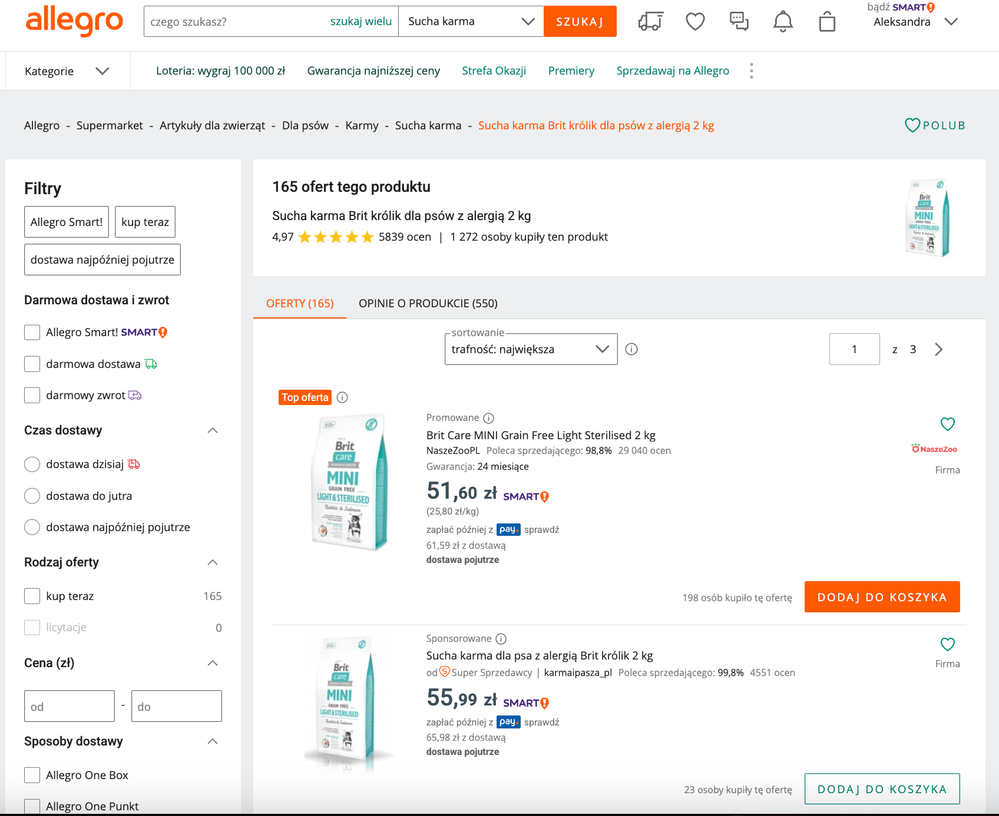The height and width of the screenshot is (816, 999).
Task: Select dostawa do jutra radio option
Action: (x=32, y=496)
